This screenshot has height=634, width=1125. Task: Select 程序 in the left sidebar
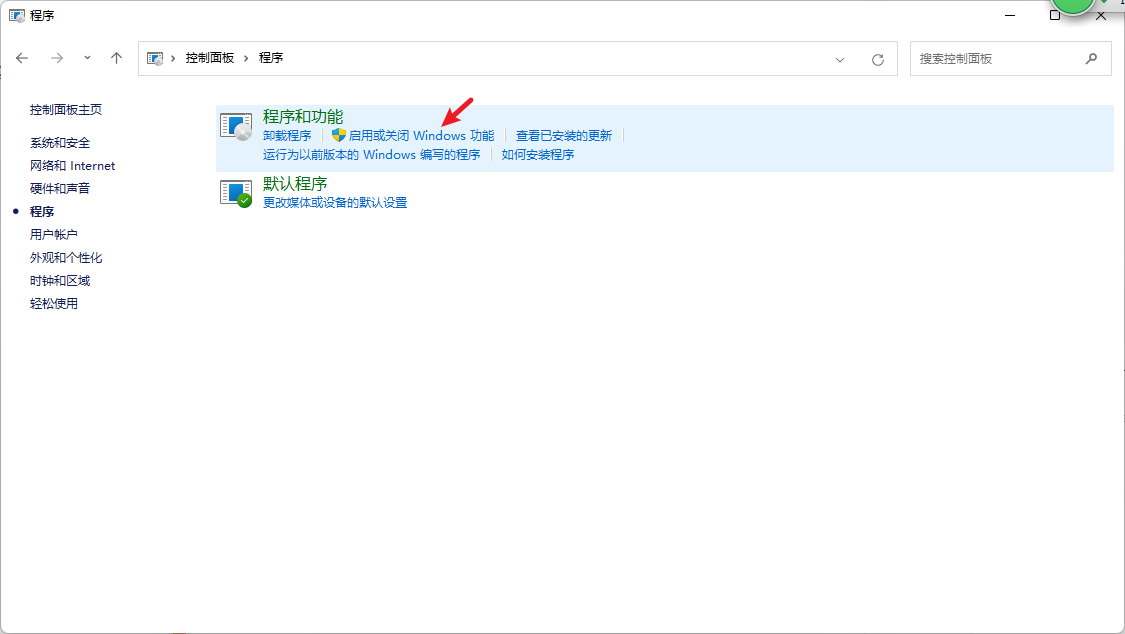pos(42,212)
